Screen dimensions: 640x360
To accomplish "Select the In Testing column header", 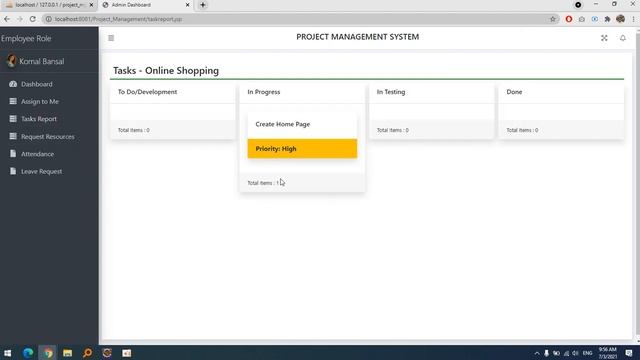I will pos(391,92).
